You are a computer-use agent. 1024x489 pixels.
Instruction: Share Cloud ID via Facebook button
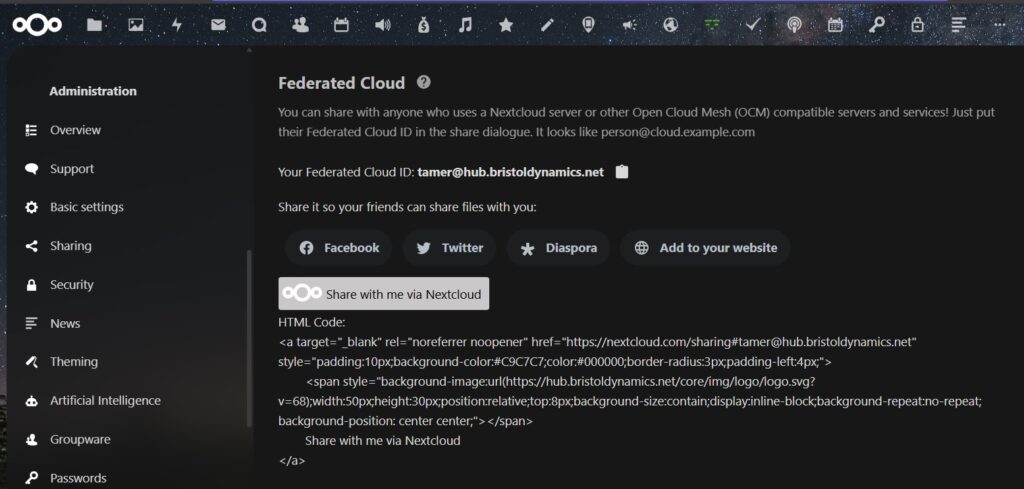point(338,248)
